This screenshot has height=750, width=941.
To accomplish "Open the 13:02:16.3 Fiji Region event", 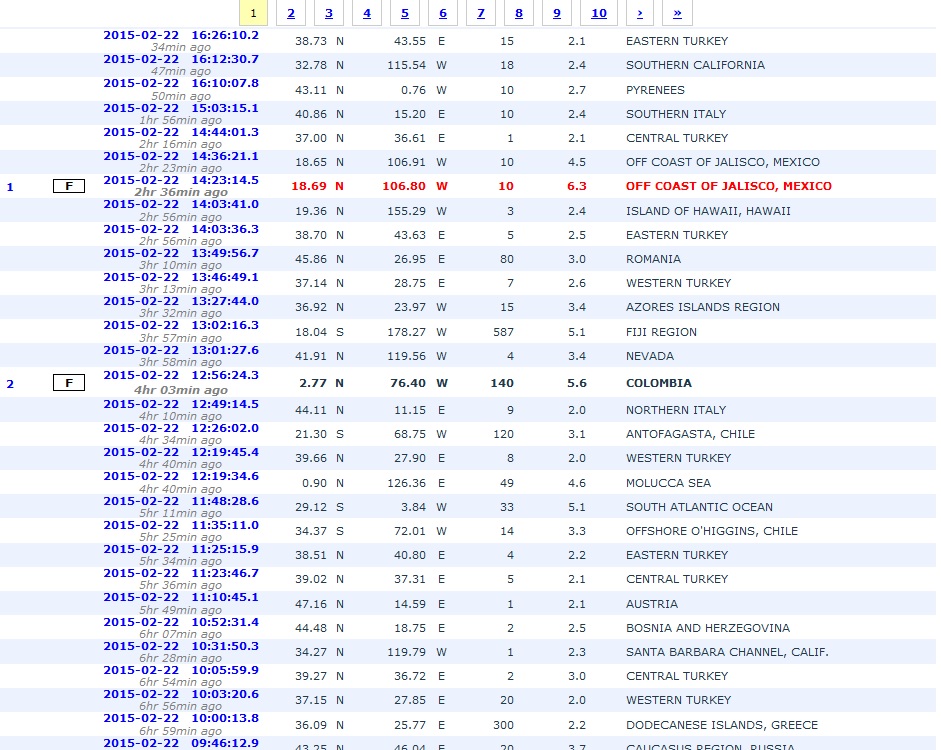I will click(181, 325).
